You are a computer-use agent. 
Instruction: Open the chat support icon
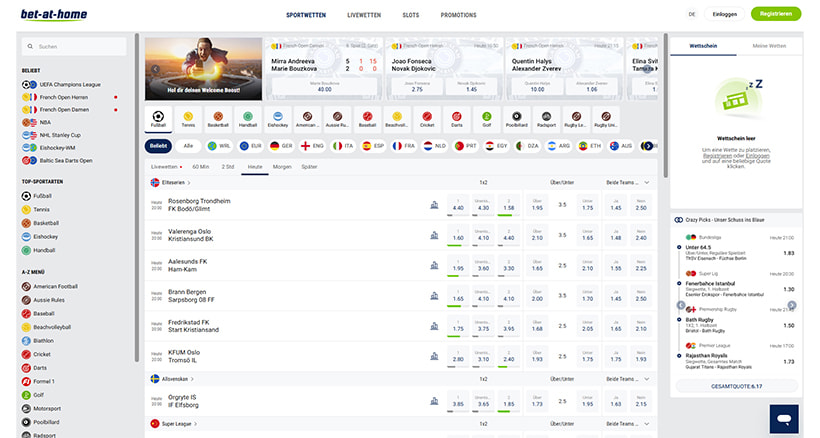coord(784,419)
